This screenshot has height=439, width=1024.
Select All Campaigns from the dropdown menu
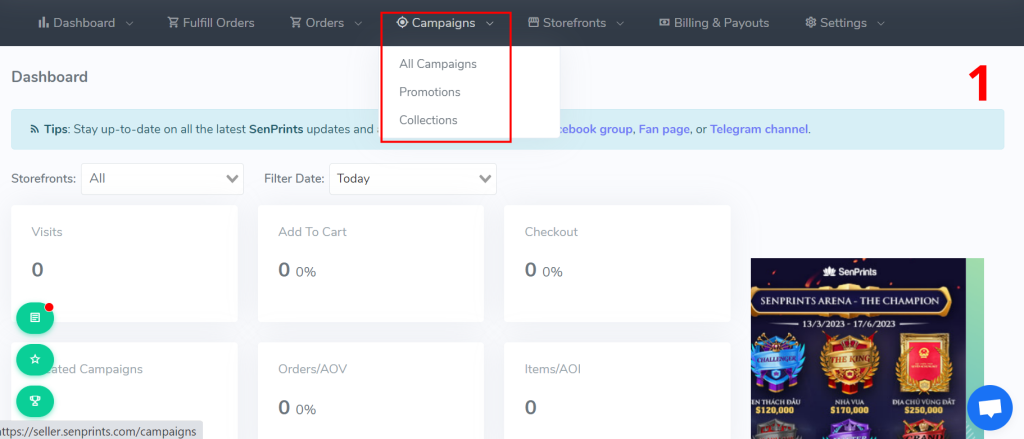(x=438, y=64)
